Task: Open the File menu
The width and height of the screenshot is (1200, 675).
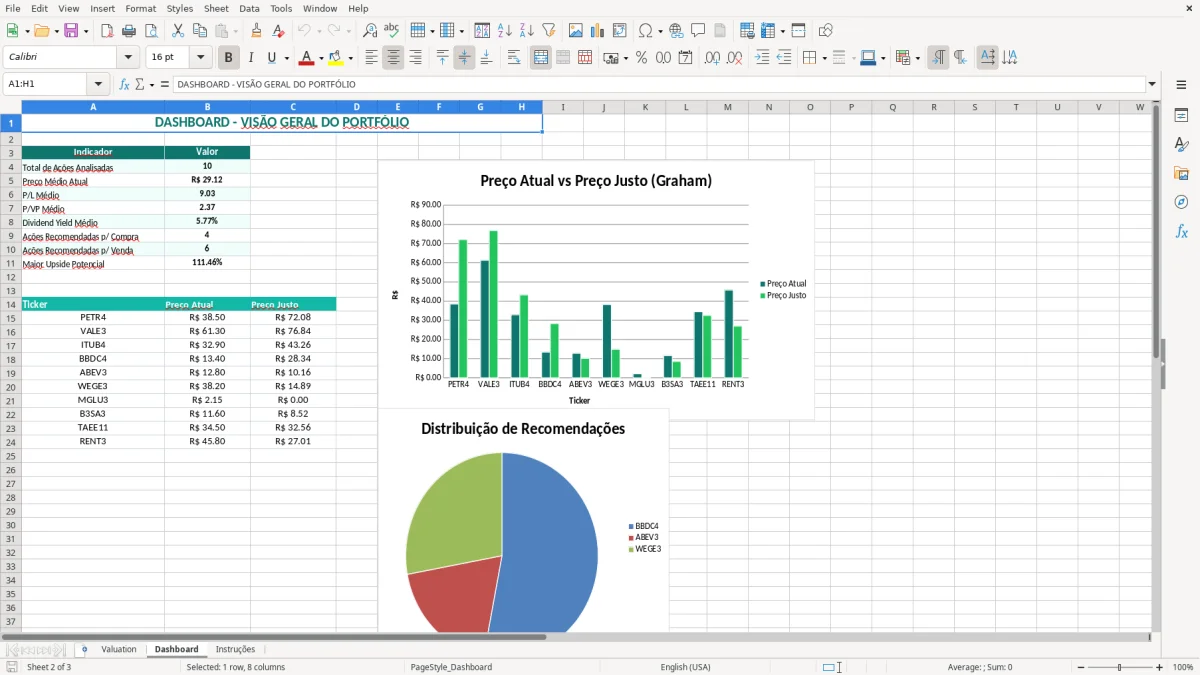Action: click(12, 8)
